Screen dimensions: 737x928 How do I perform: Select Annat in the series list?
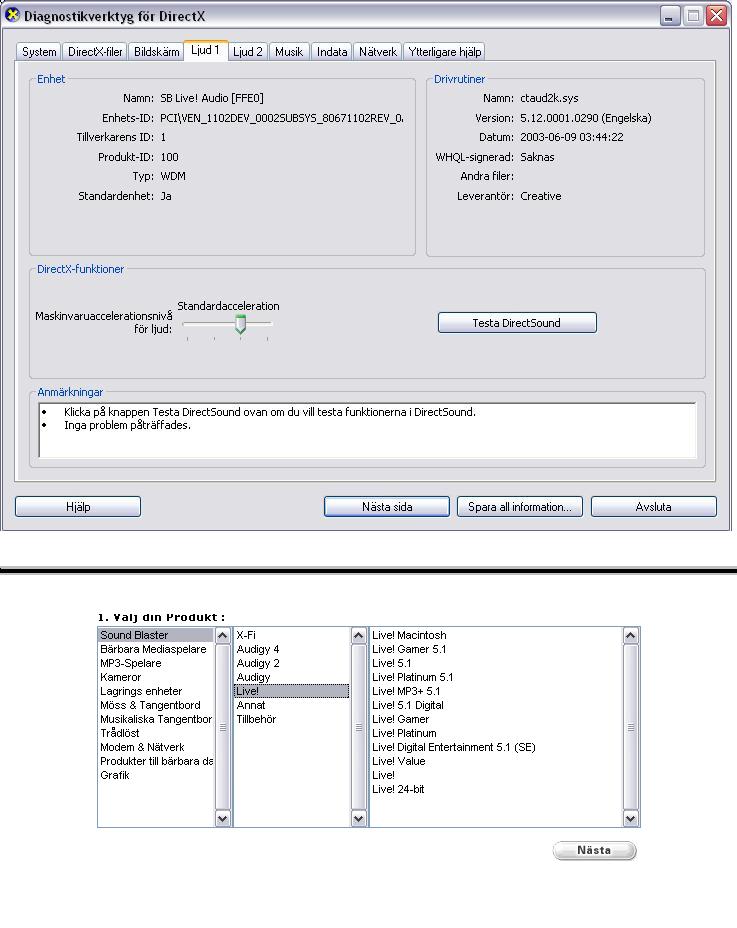click(292, 705)
